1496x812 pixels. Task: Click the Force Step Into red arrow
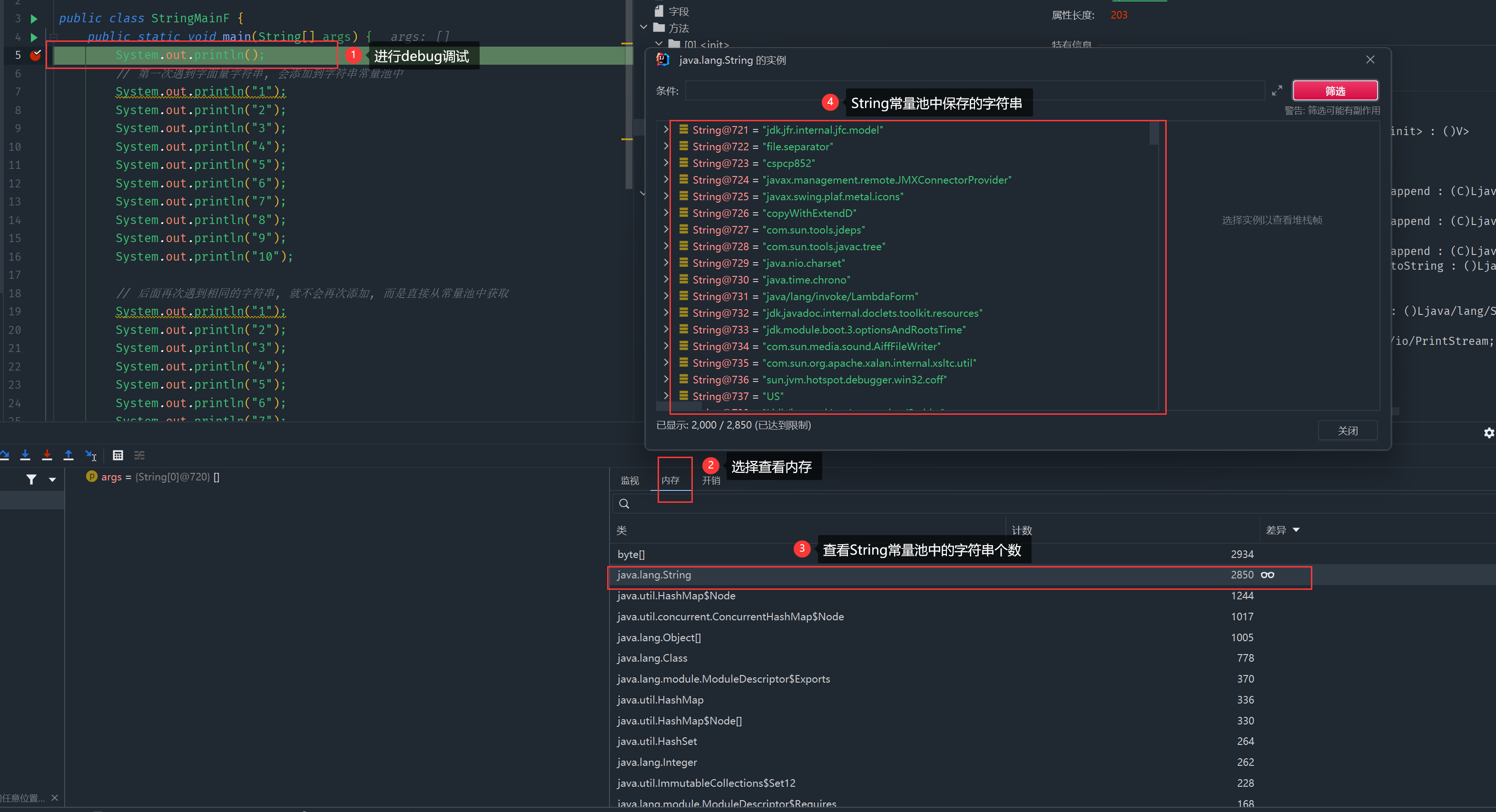pyautogui.click(x=47, y=455)
